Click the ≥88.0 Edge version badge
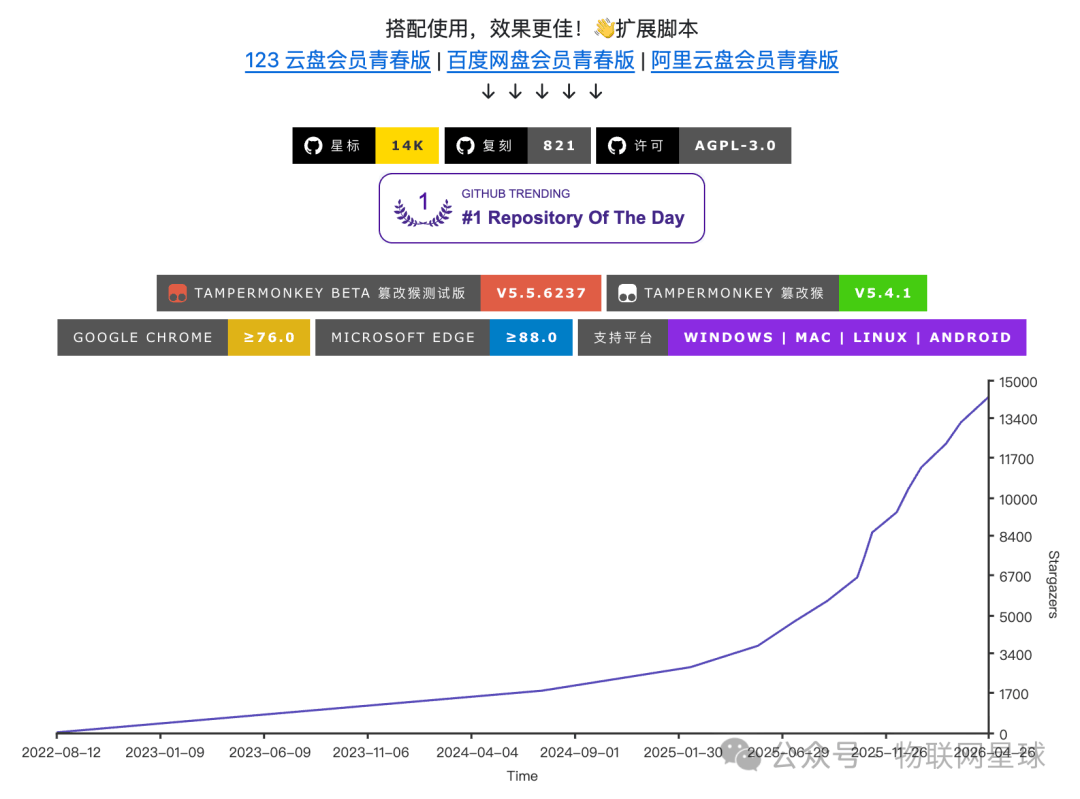Viewport: 1080px width, 799px height. 531,338
